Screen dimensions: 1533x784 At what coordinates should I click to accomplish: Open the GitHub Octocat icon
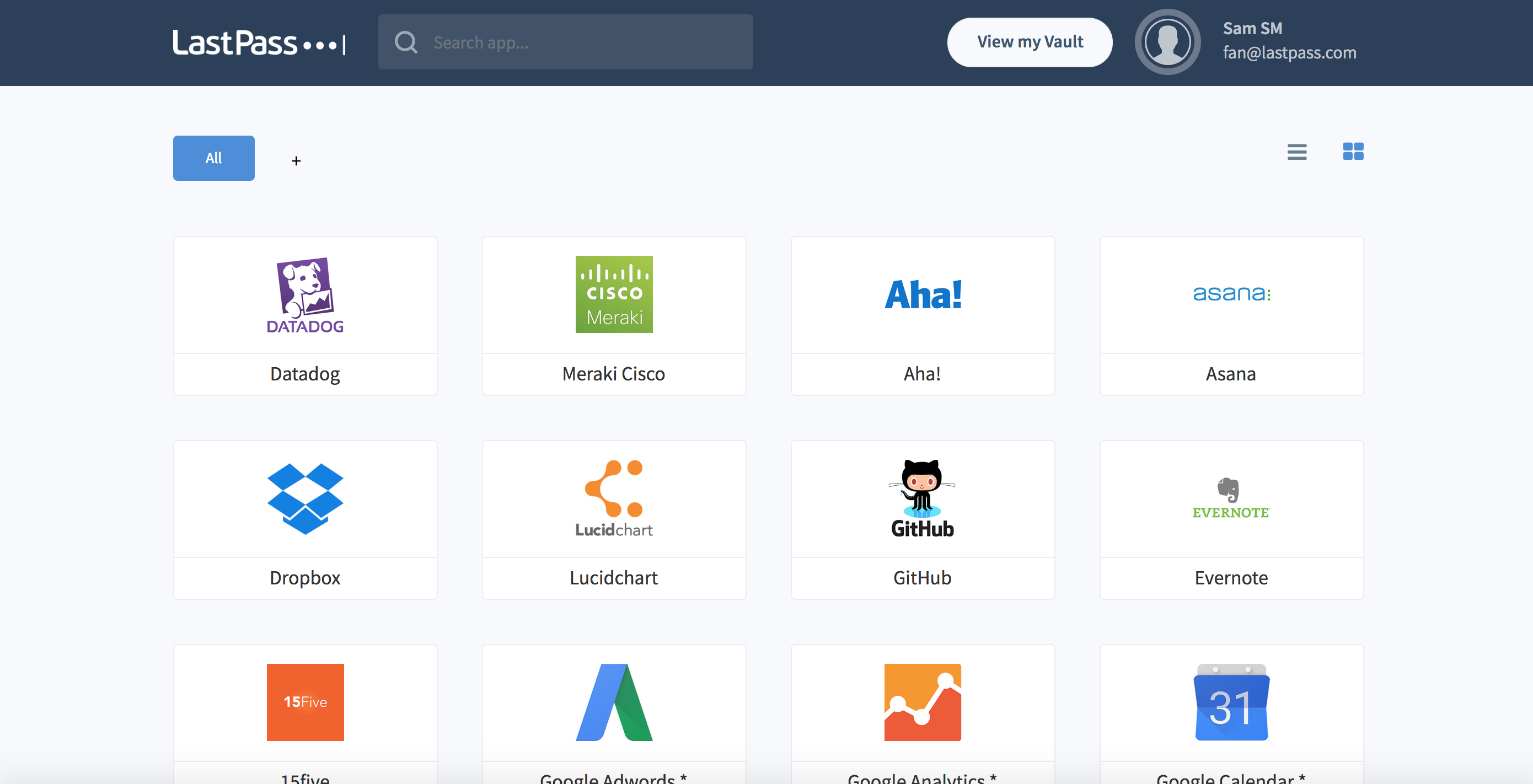(x=923, y=498)
